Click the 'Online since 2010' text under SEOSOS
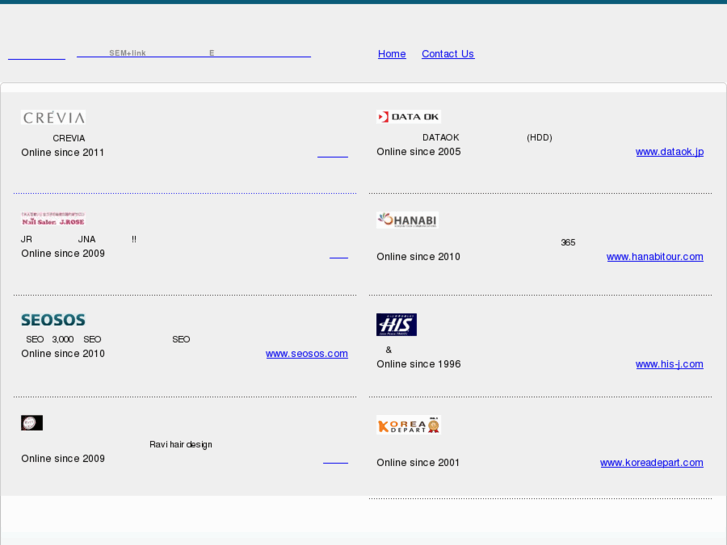 (x=63, y=353)
